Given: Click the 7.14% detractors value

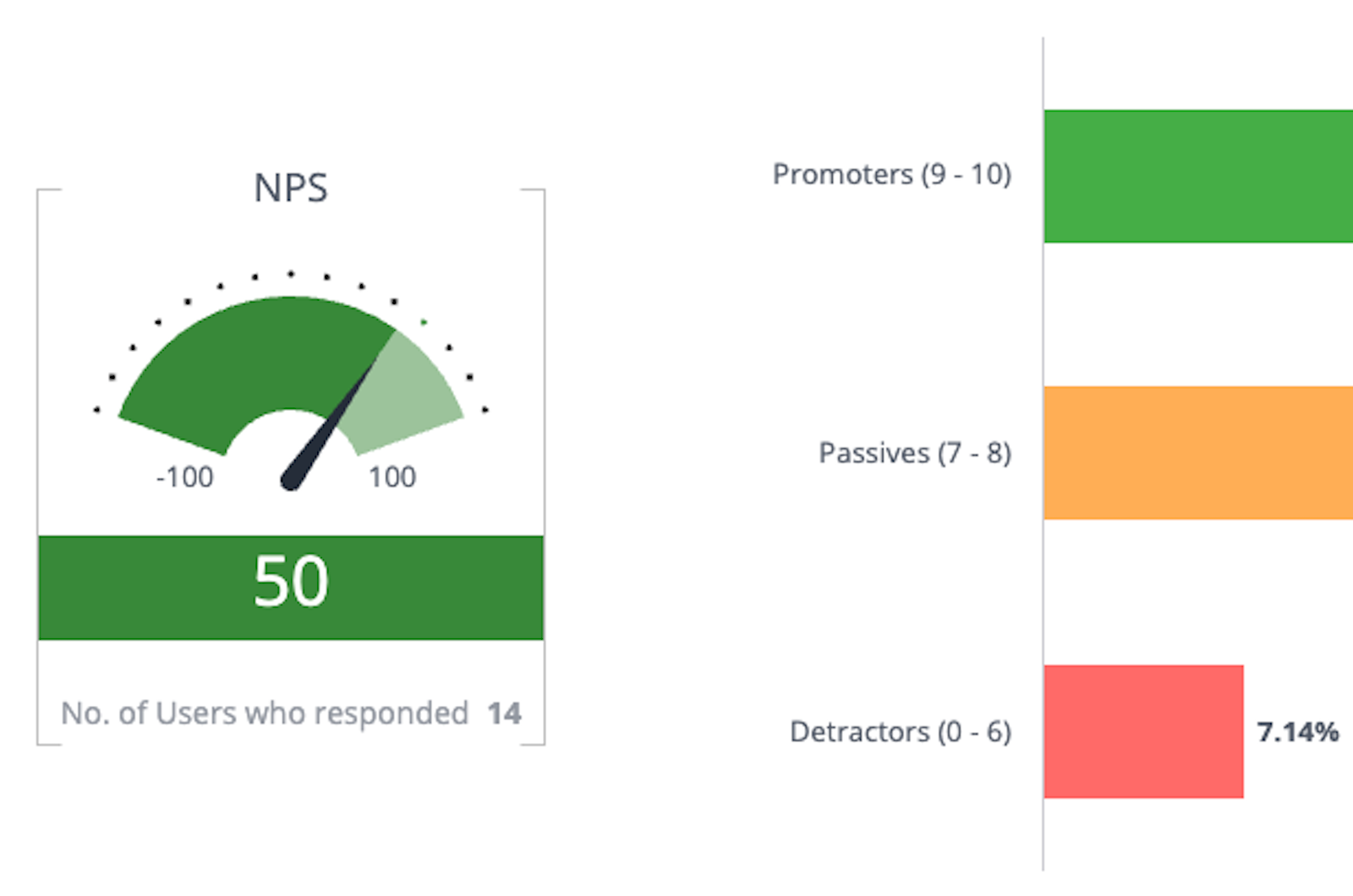Looking at the screenshot, I should tap(1297, 731).
